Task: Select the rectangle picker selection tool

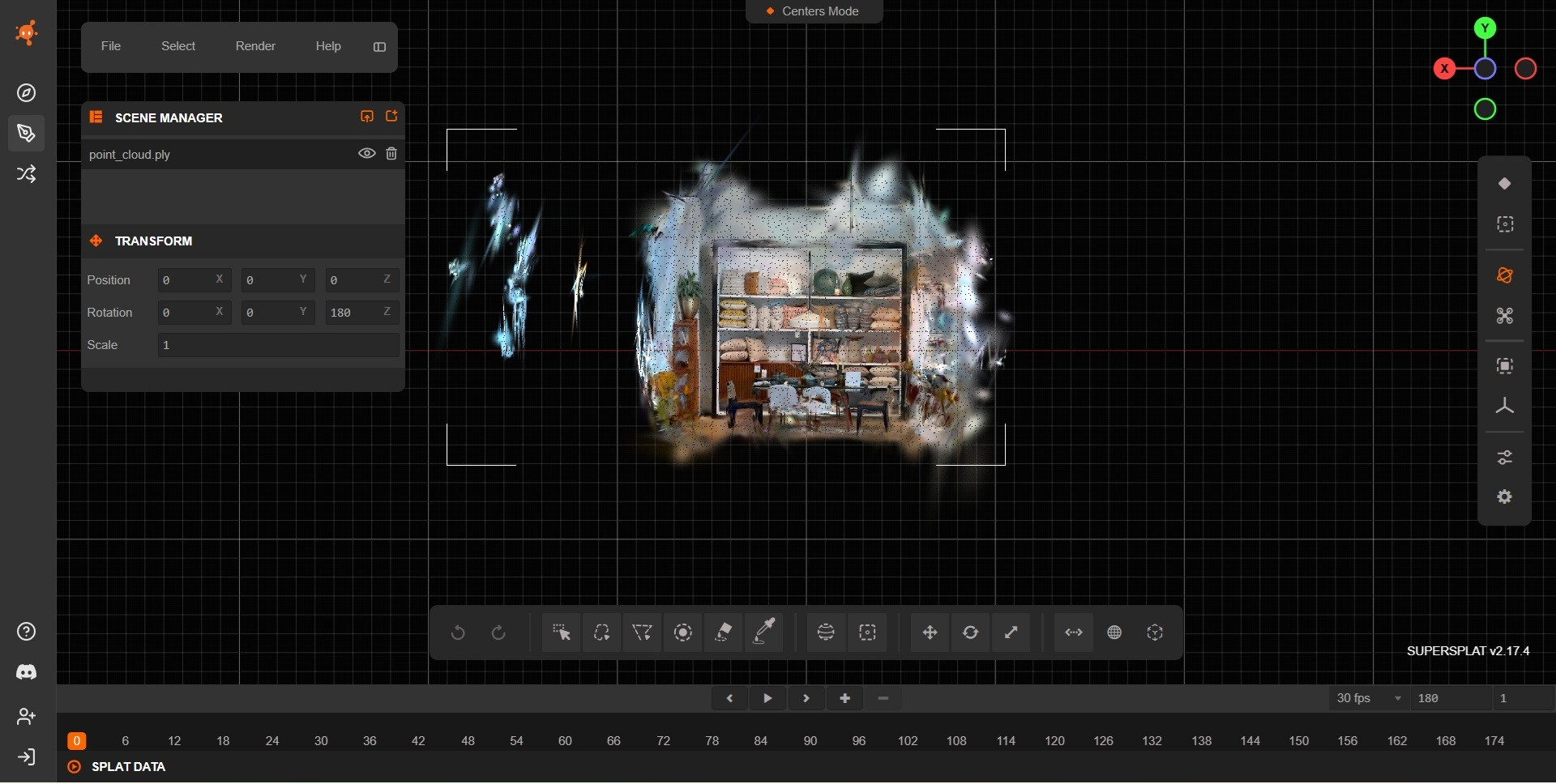Action: tap(561, 633)
